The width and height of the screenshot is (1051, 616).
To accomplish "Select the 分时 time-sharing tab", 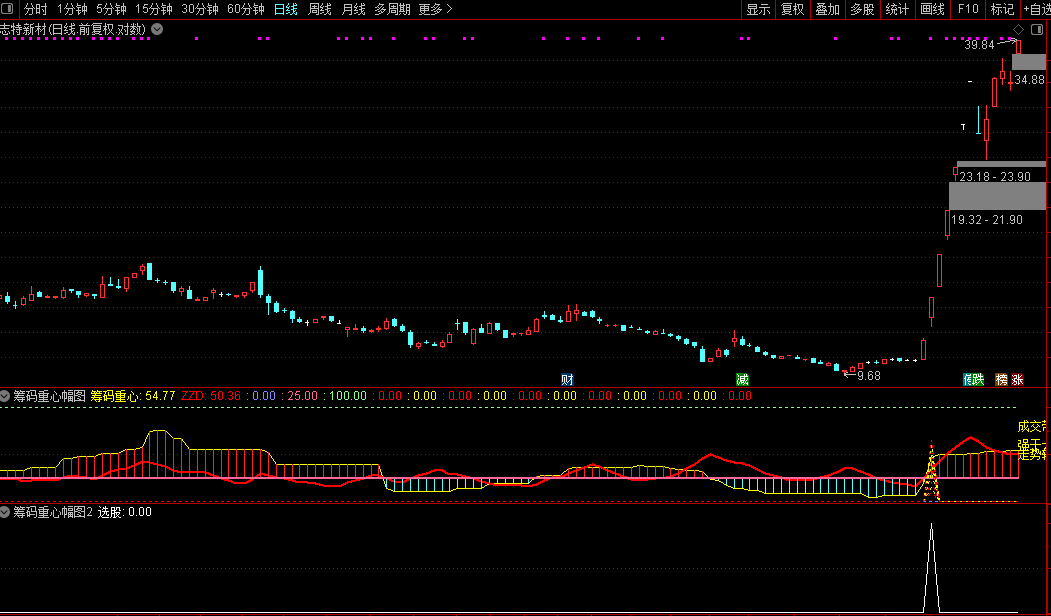I will 35,9.
